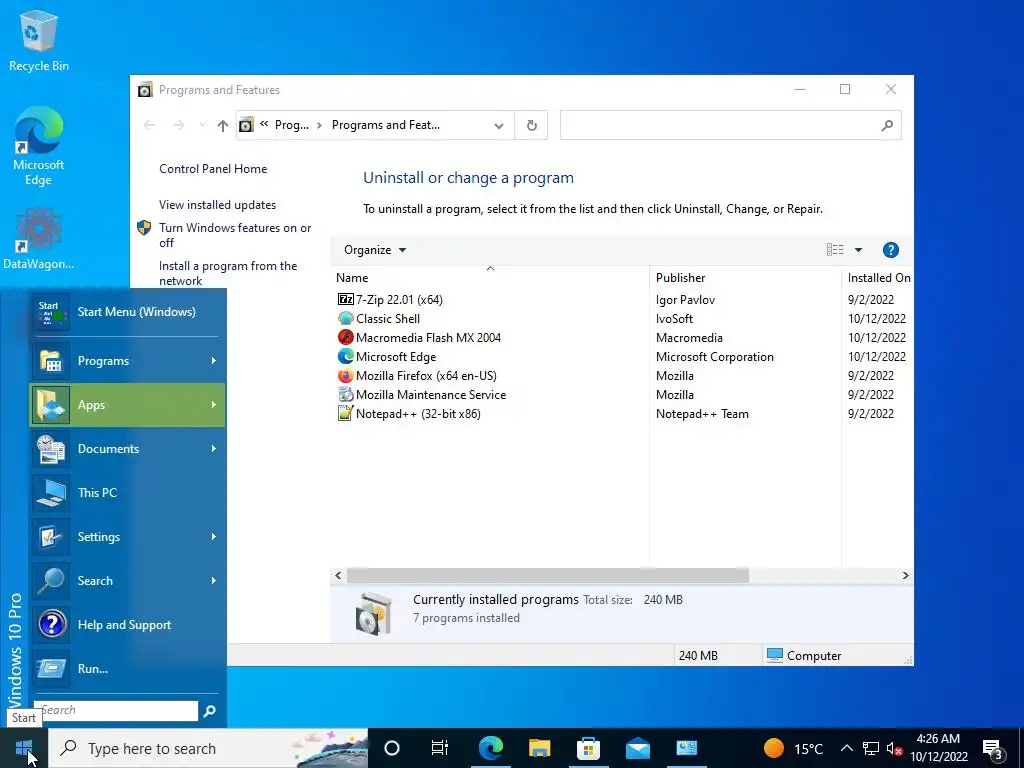The width and height of the screenshot is (1024, 768).
Task: Open the Recycle Bin desktop icon
Action: (x=39, y=42)
